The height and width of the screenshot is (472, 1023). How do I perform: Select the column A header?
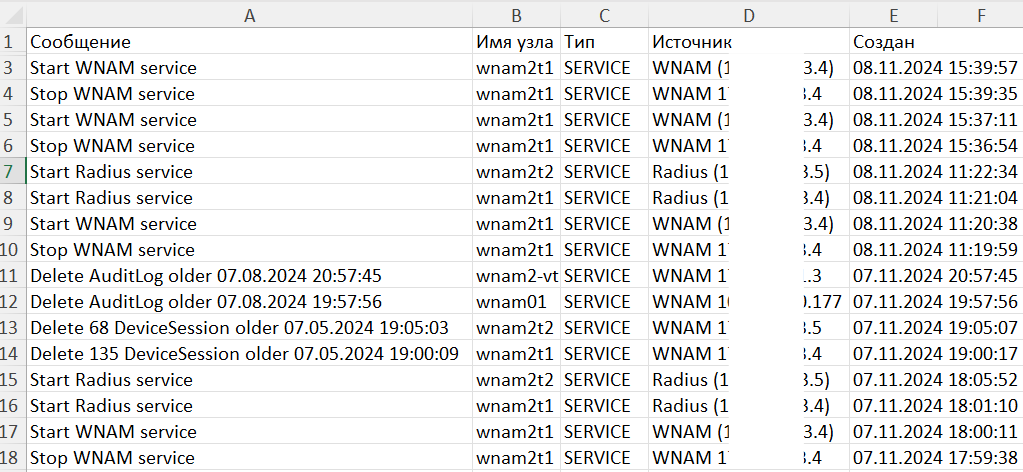(x=249, y=15)
